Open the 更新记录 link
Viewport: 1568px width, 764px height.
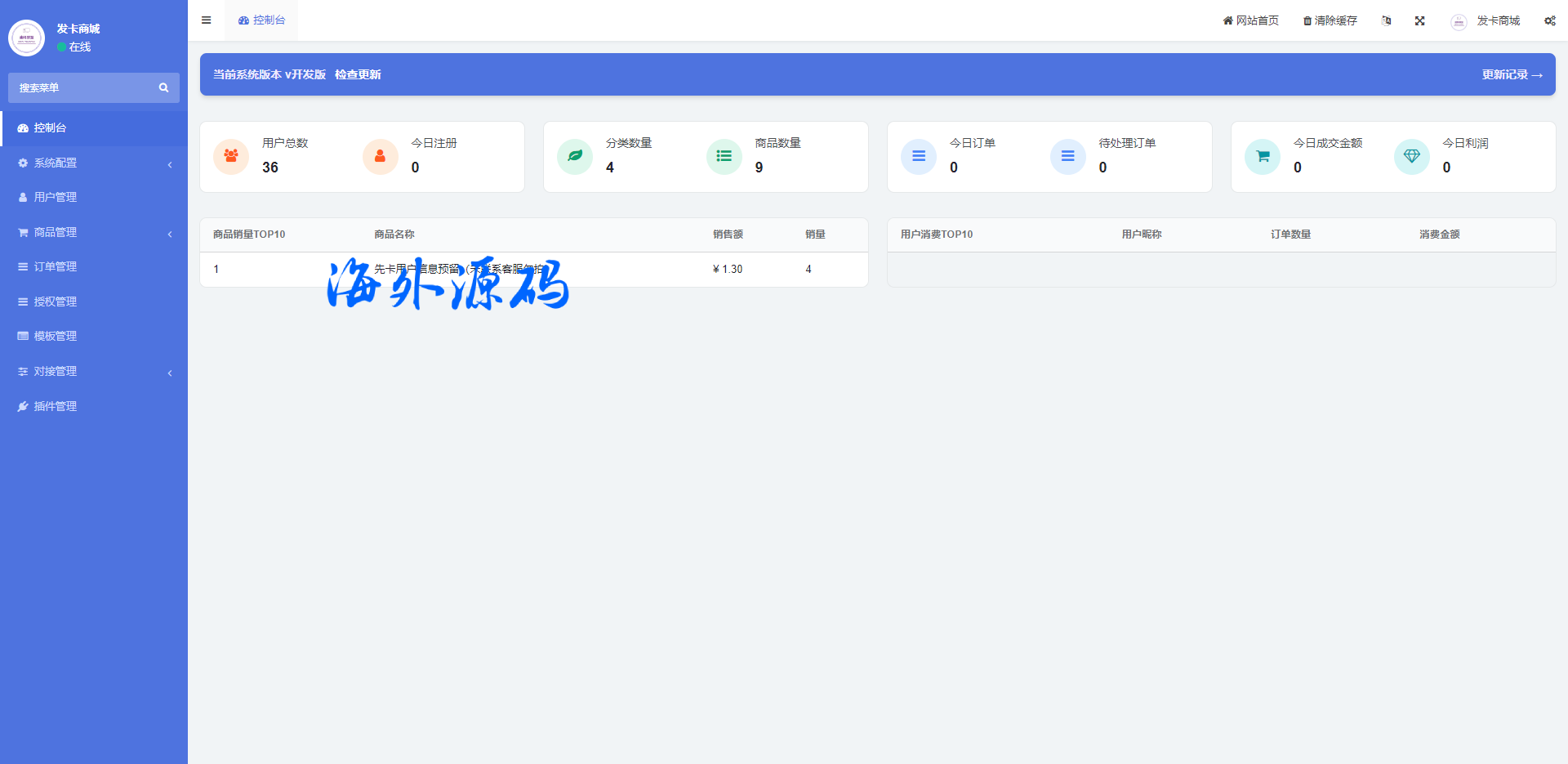(x=1512, y=75)
